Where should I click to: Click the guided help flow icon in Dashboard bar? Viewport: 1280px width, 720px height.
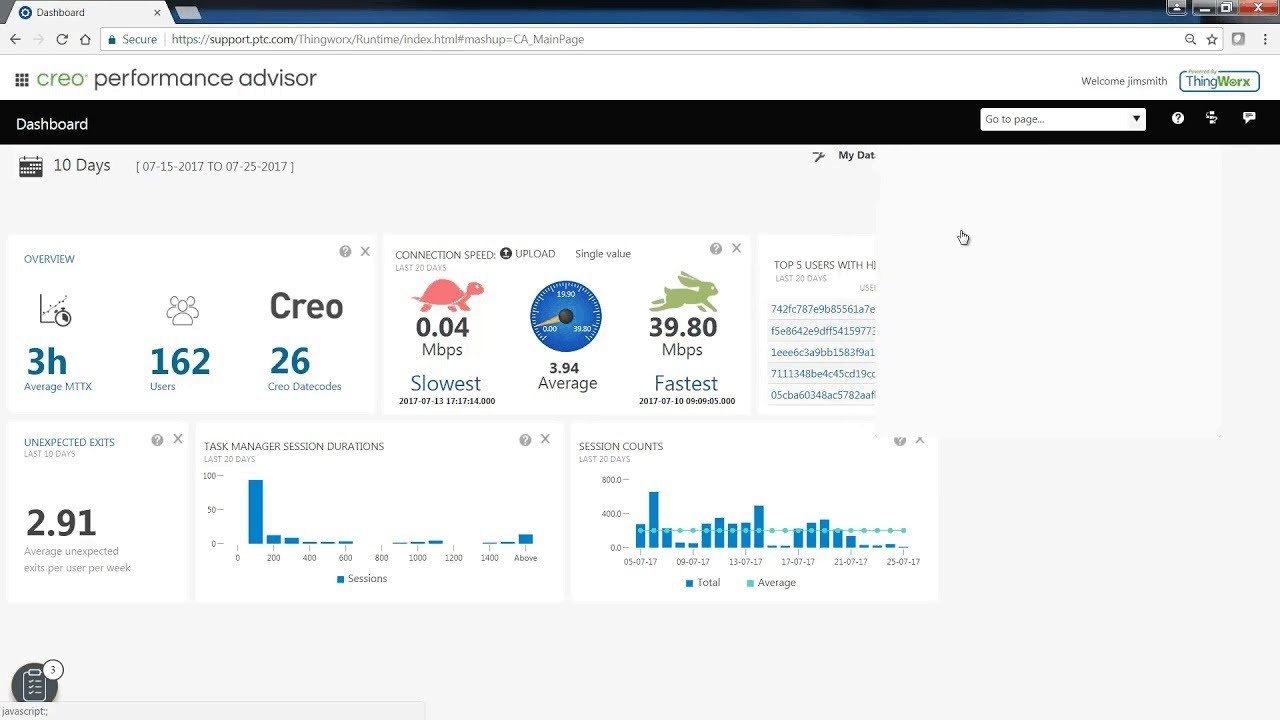point(1212,118)
